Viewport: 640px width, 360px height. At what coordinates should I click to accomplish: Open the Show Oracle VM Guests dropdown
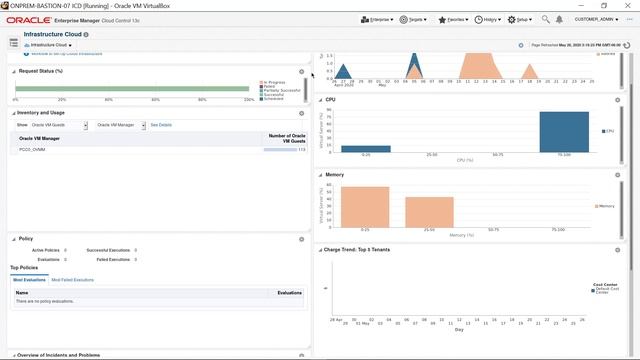(x=59, y=125)
